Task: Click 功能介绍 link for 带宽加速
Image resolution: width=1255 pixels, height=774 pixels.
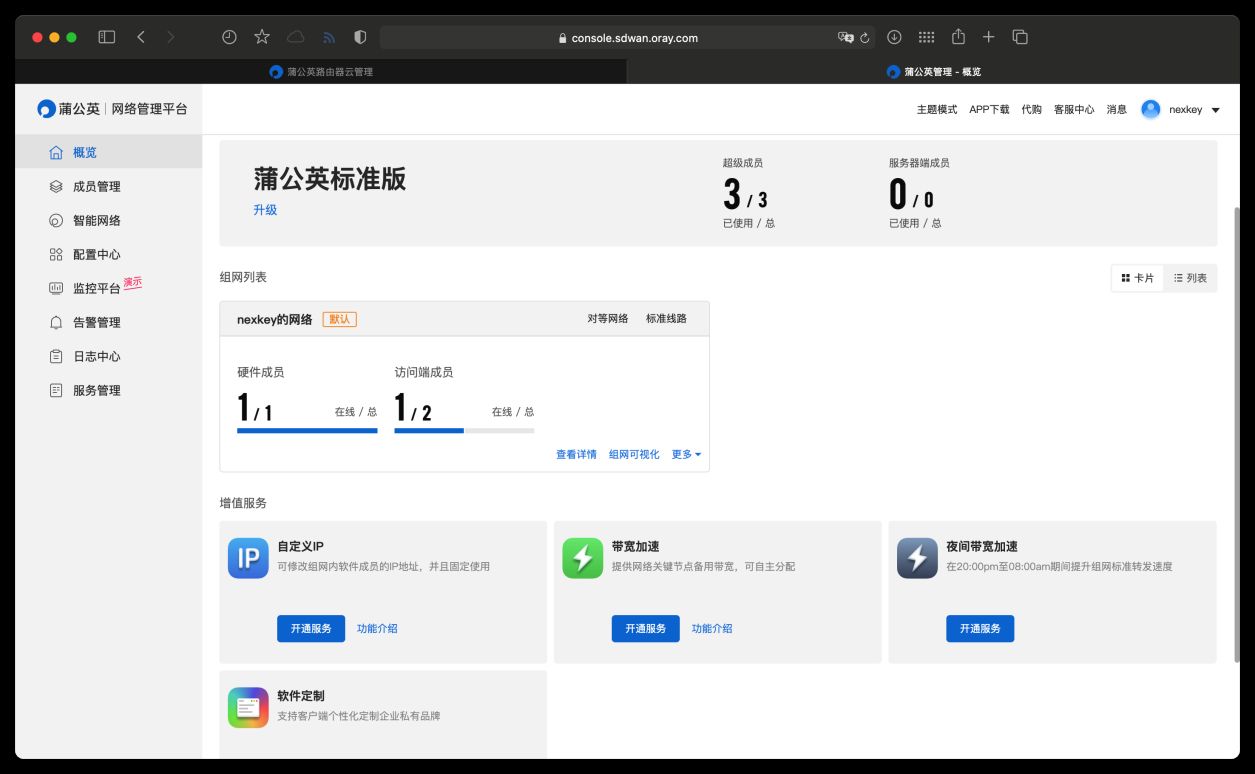Action: pyautogui.click(x=712, y=629)
